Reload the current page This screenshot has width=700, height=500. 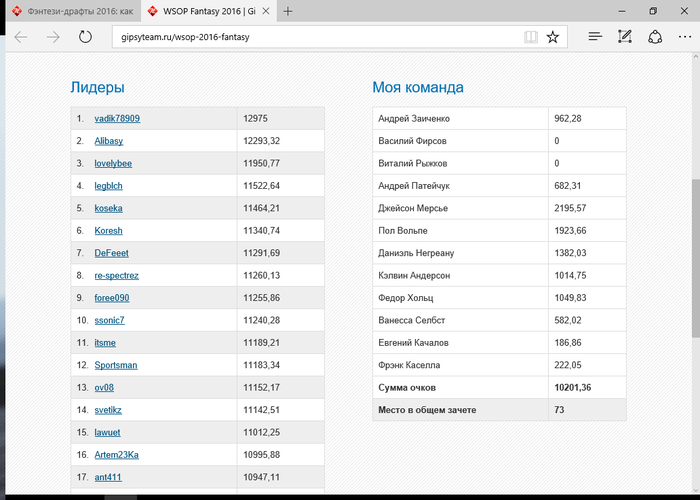[85, 37]
